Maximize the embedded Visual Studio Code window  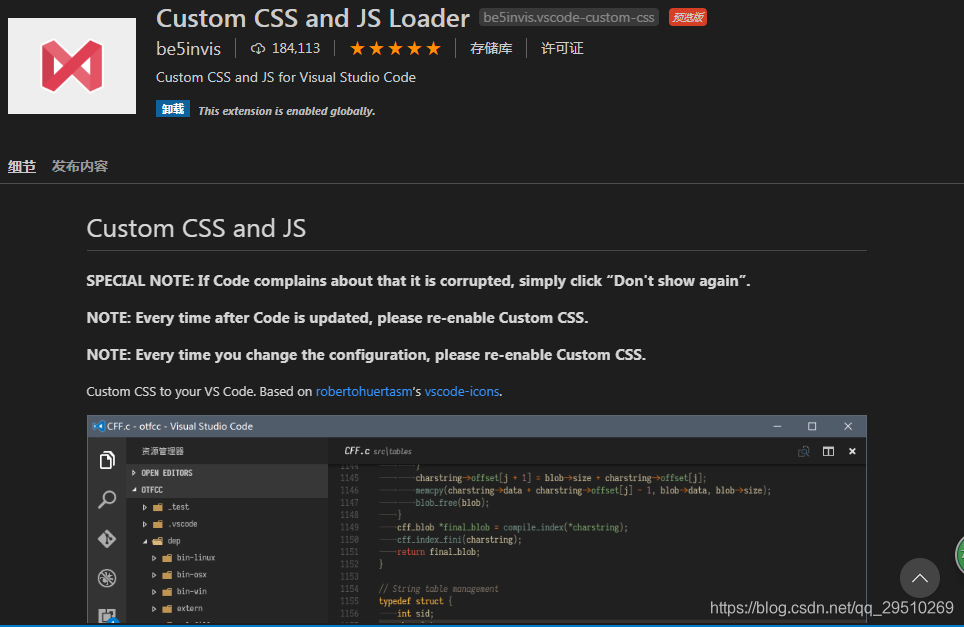812,426
